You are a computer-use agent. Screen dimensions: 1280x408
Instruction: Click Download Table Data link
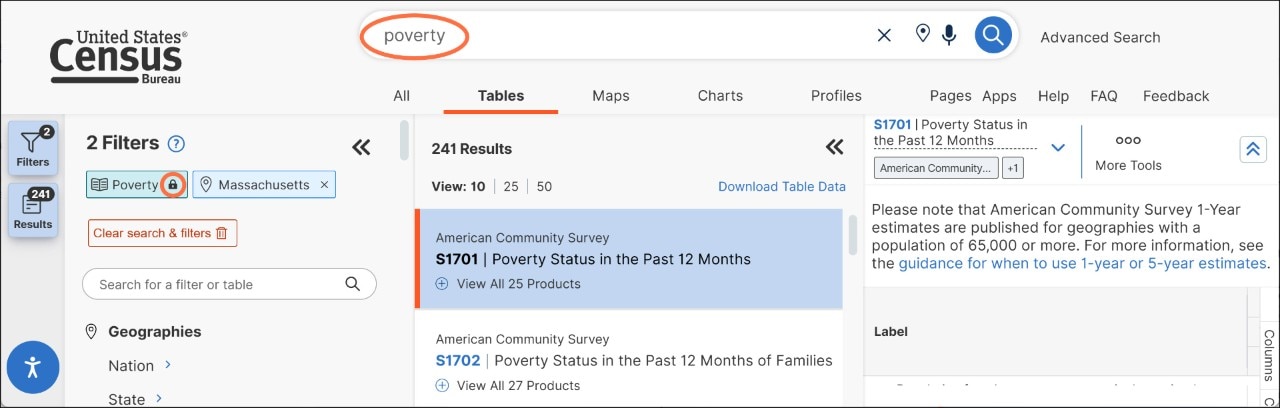pyautogui.click(x=782, y=186)
